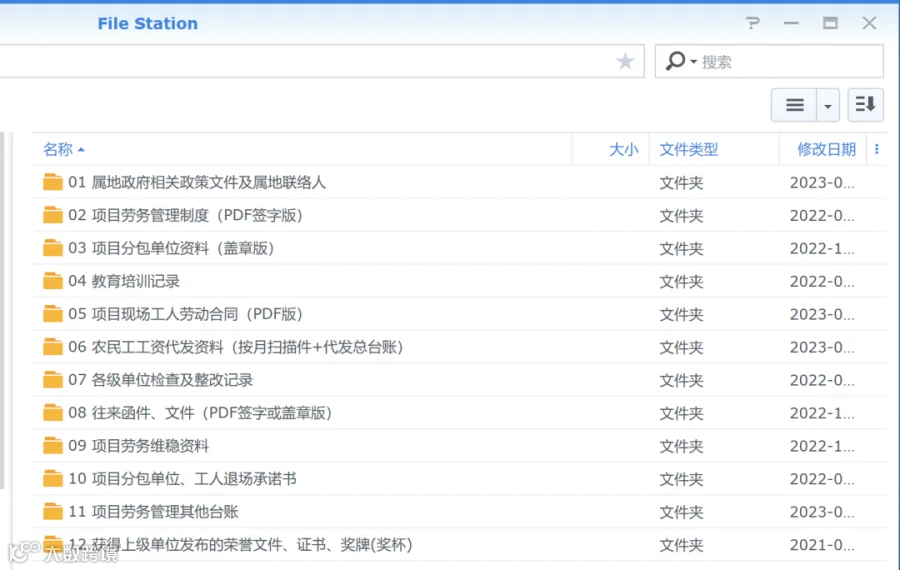This screenshot has width=900, height=570.
Task: Click the left panel vertical scrollbar
Action: (2, 310)
